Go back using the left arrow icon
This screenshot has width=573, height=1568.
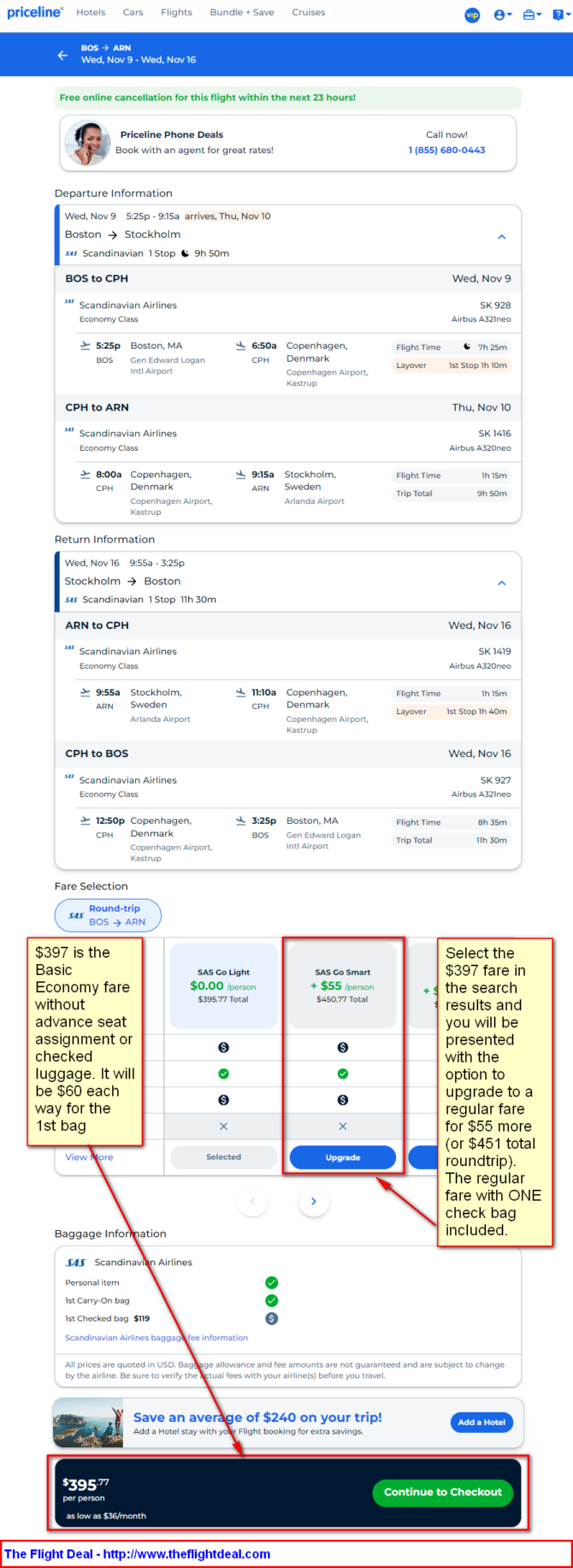[x=62, y=55]
